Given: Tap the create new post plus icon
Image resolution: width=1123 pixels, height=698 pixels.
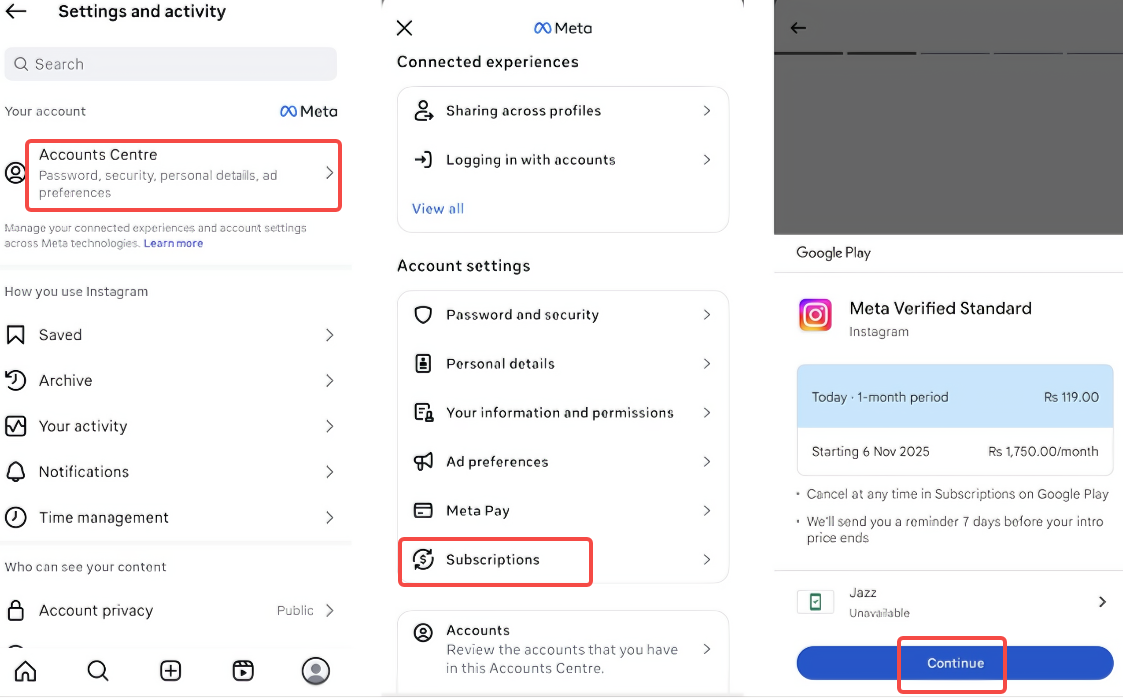Looking at the screenshot, I should click(x=171, y=671).
